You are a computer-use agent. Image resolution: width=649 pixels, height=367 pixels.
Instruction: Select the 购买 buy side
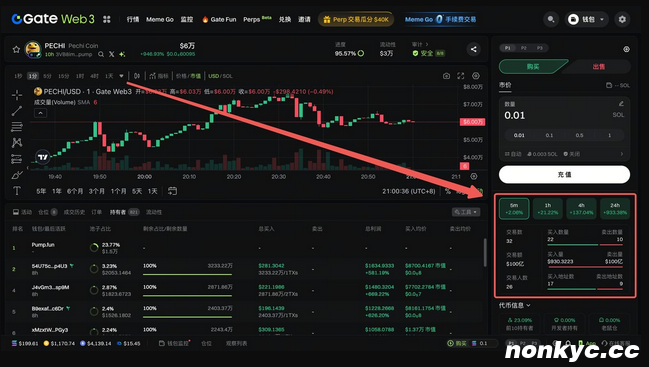[533, 67]
